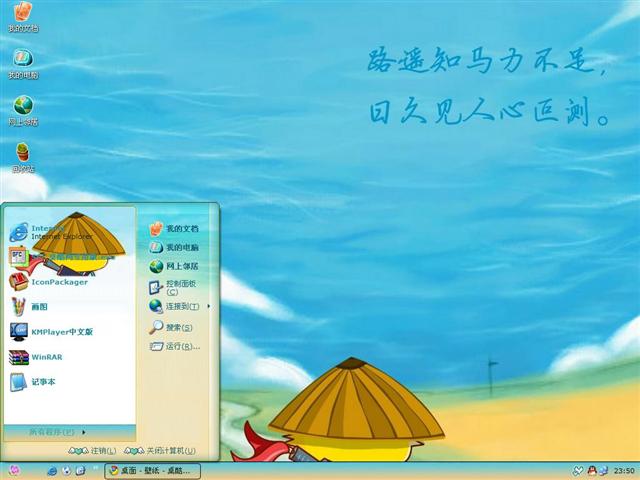Click the network connection tray icon
This screenshot has width=640, height=480.
[603, 471]
